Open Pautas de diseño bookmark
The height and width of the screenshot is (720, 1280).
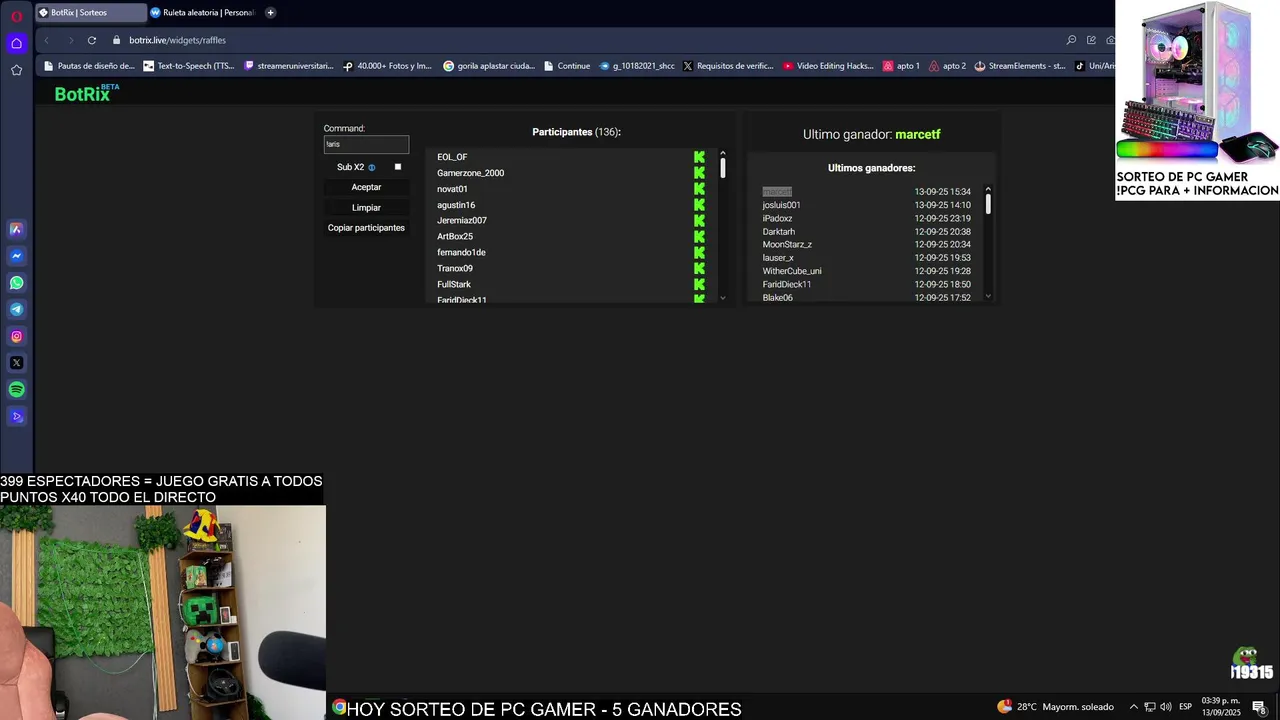coord(89,66)
